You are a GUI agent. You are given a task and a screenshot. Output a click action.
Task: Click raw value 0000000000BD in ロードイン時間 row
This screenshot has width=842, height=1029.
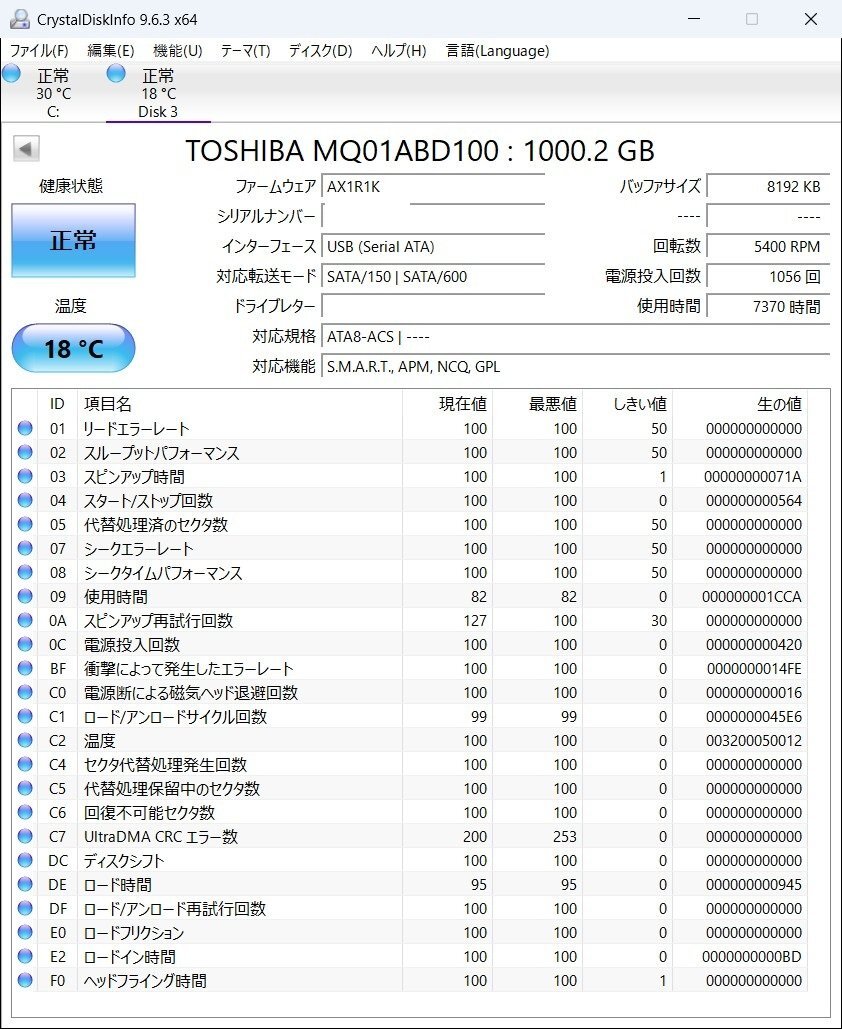pos(751,957)
